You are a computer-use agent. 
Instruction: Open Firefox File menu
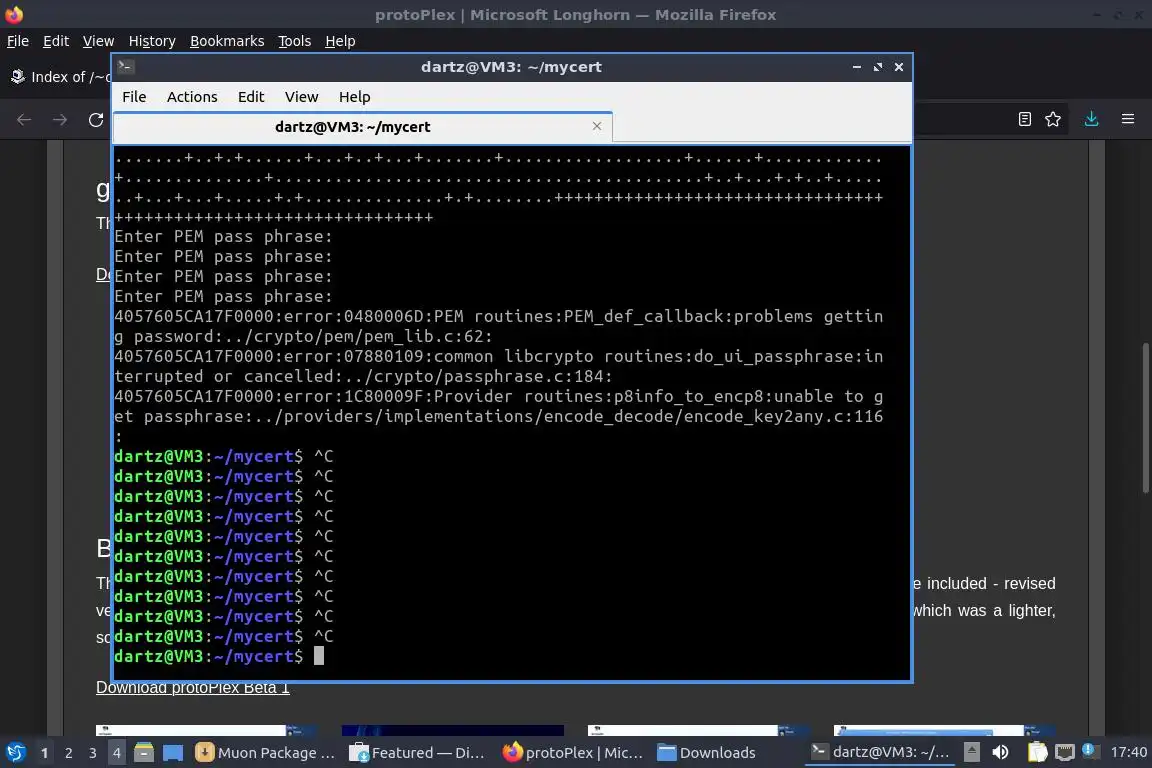click(x=18, y=41)
